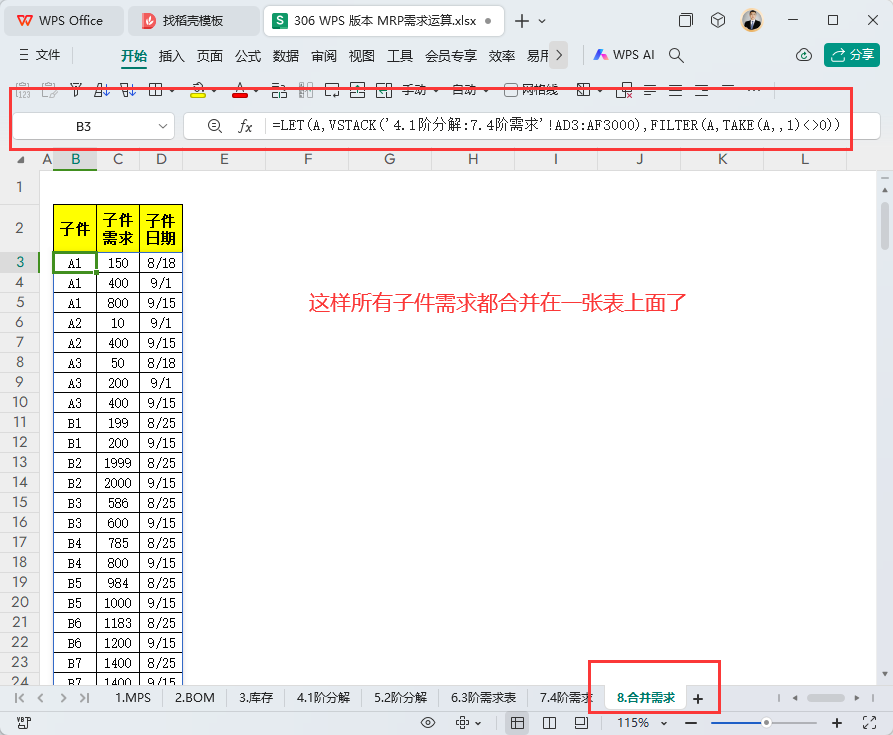This screenshot has width=893, height=735.
Task: Open a new document tab with plus
Action: (521, 21)
